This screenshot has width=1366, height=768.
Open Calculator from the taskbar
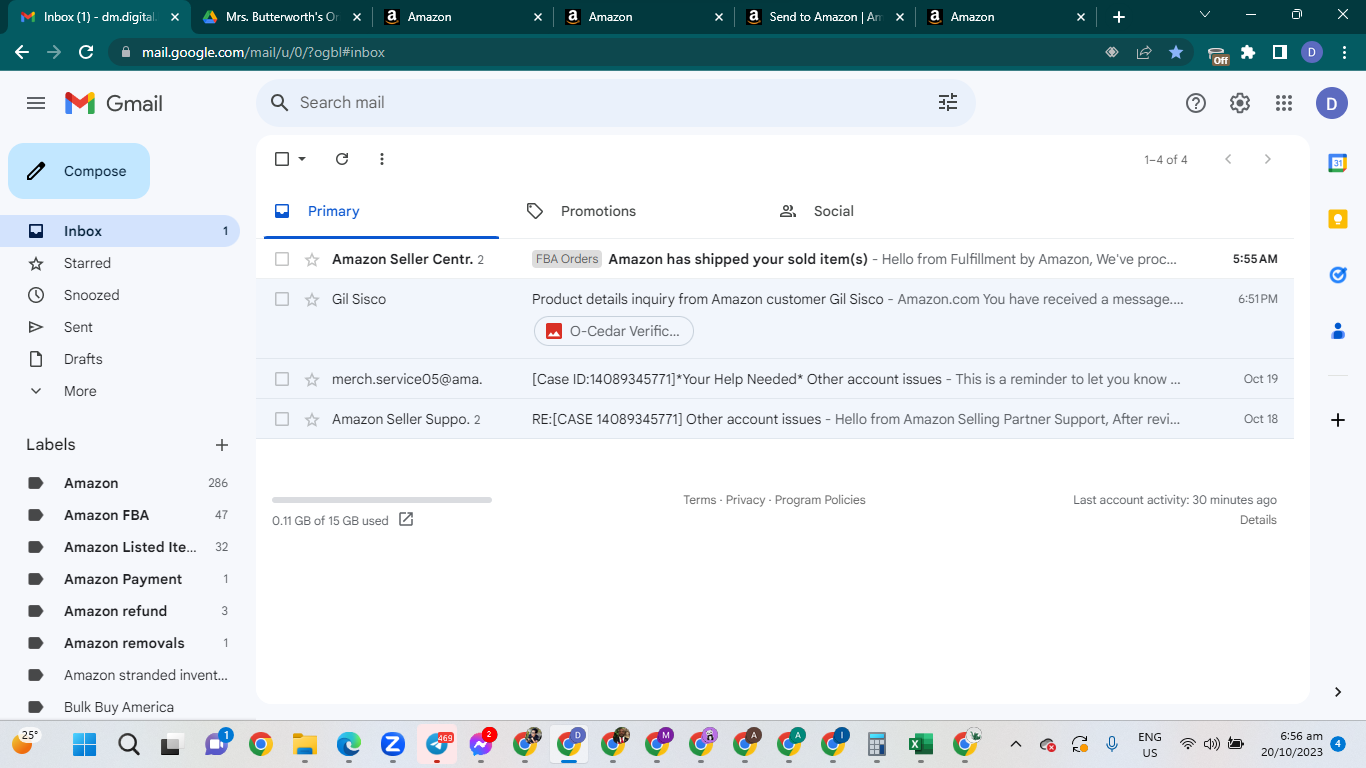pyautogui.click(x=876, y=744)
